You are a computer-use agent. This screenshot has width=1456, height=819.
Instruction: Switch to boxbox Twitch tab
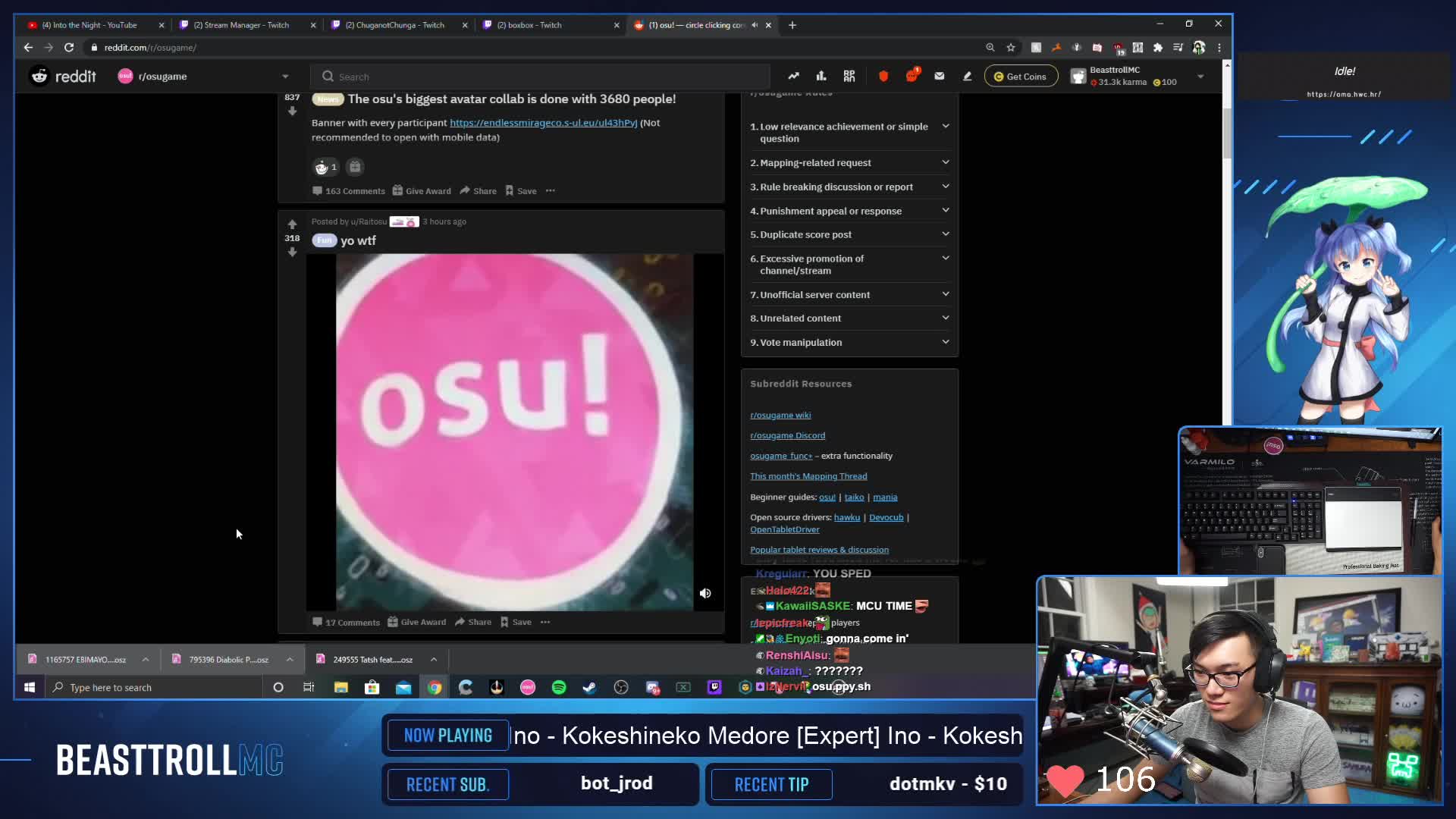(x=550, y=25)
